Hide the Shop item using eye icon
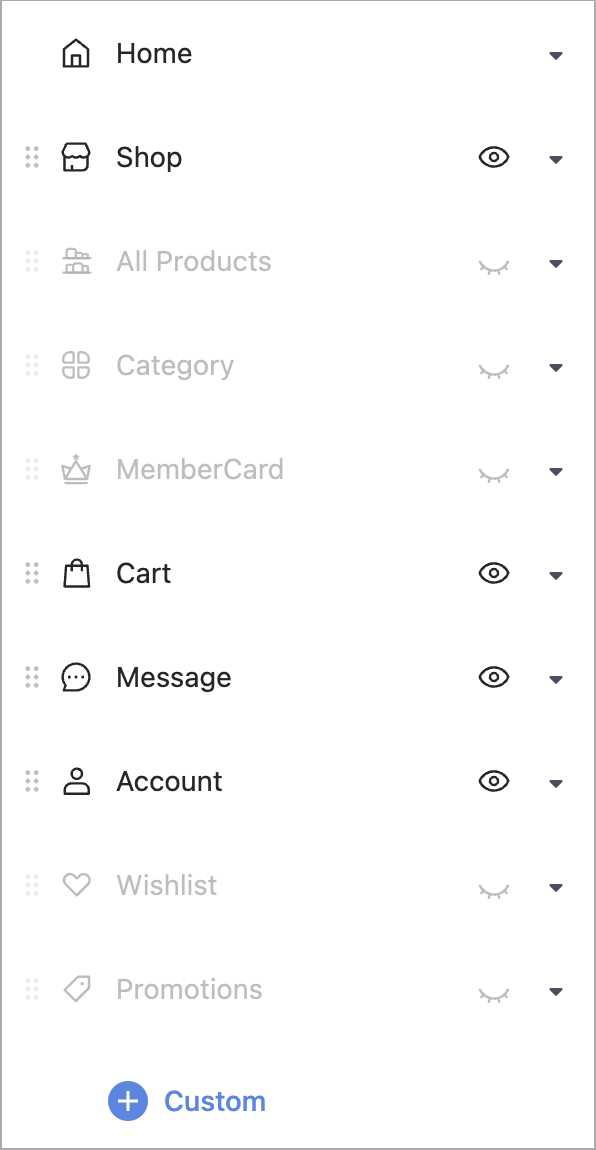596x1150 pixels. pyautogui.click(x=494, y=157)
